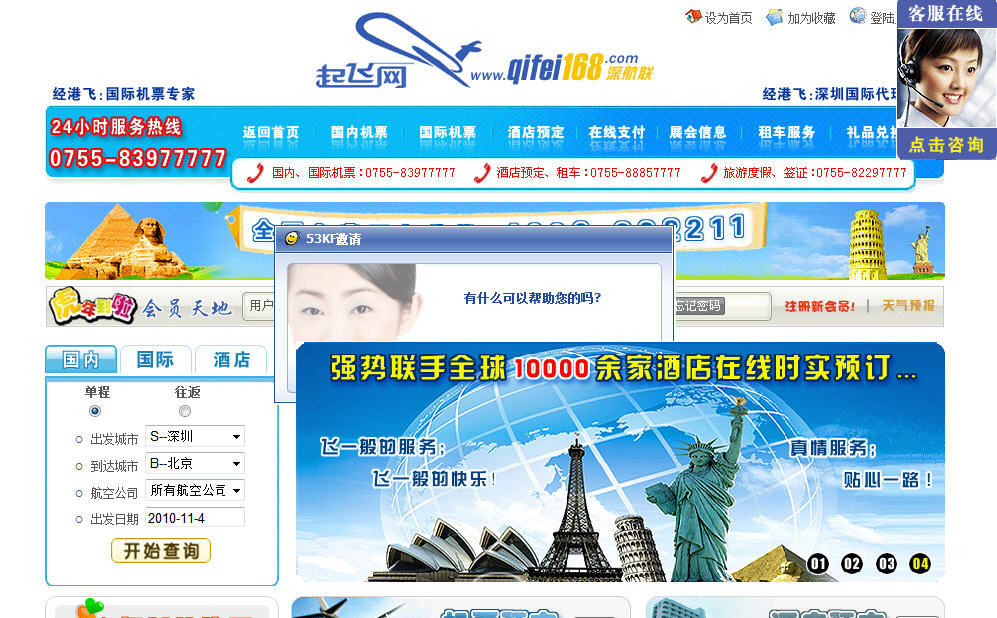Switch to banner slide 02
The width and height of the screenshot is (997, 618).
point(852,564)
